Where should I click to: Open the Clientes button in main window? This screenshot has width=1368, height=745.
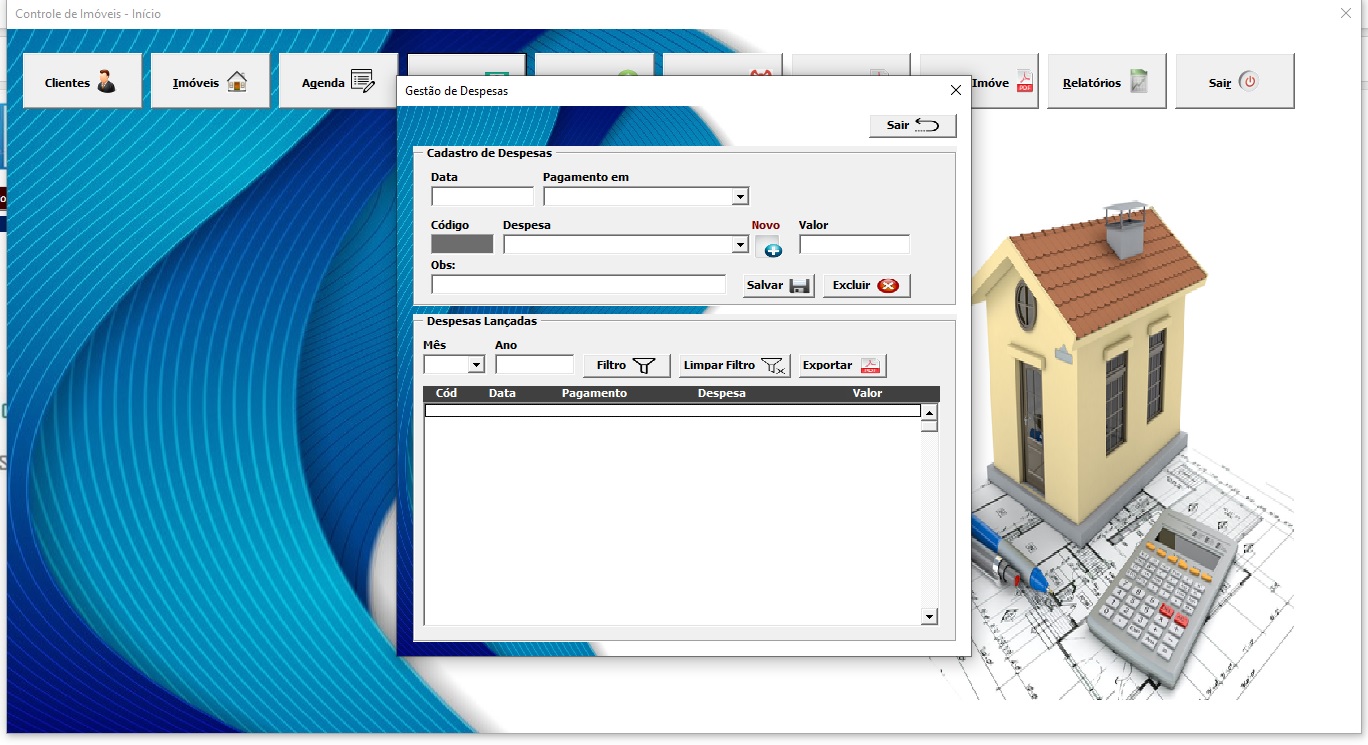click(82, 82)
